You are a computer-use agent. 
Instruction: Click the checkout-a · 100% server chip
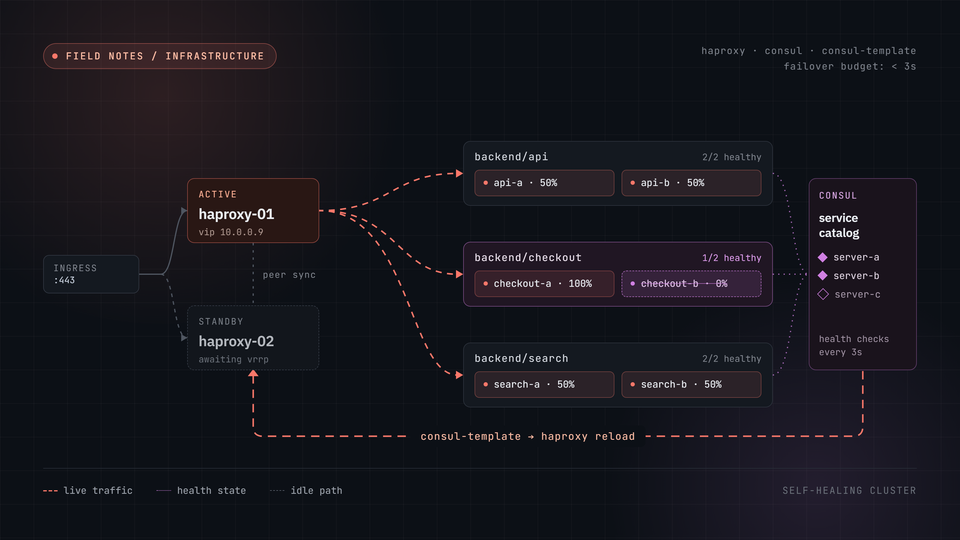point(544,284)
